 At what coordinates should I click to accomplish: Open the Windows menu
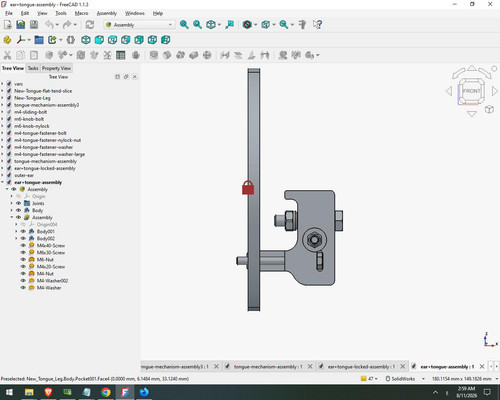(x=135, y=13)
